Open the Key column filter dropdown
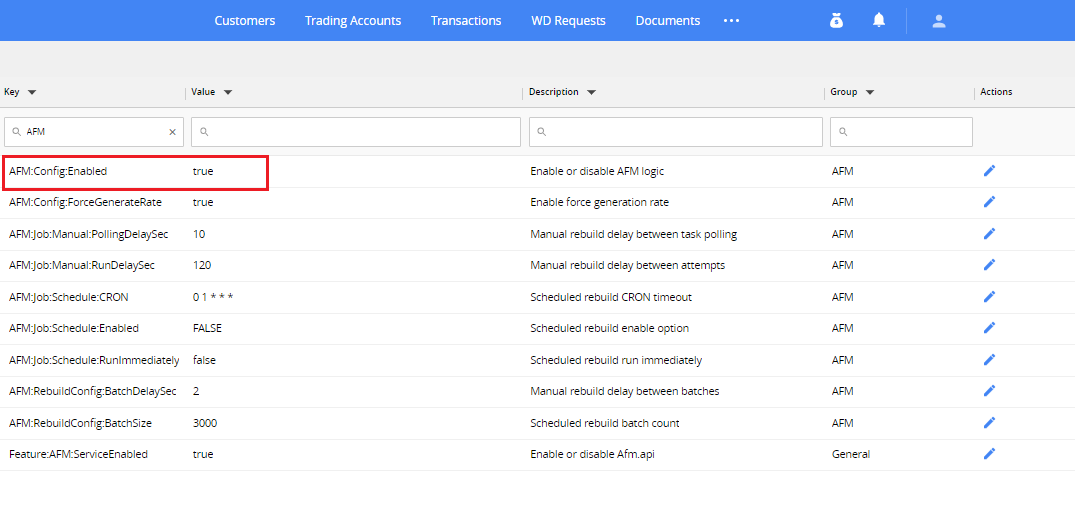 tap(32, 92)
